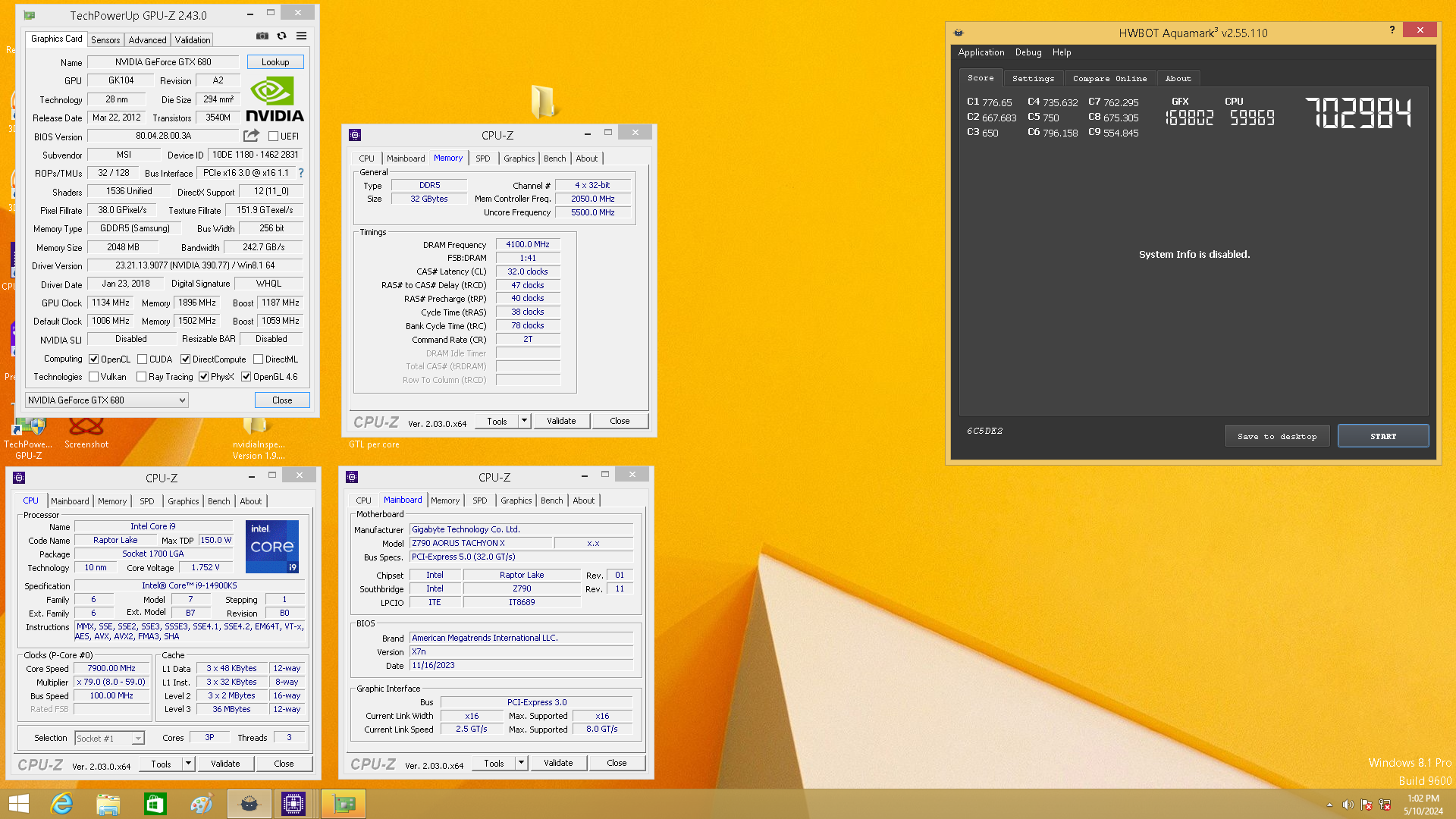Open the About tab in Aquamark
The height and width of the screenshot is (819, 1456).
[x=1178, y=78]
